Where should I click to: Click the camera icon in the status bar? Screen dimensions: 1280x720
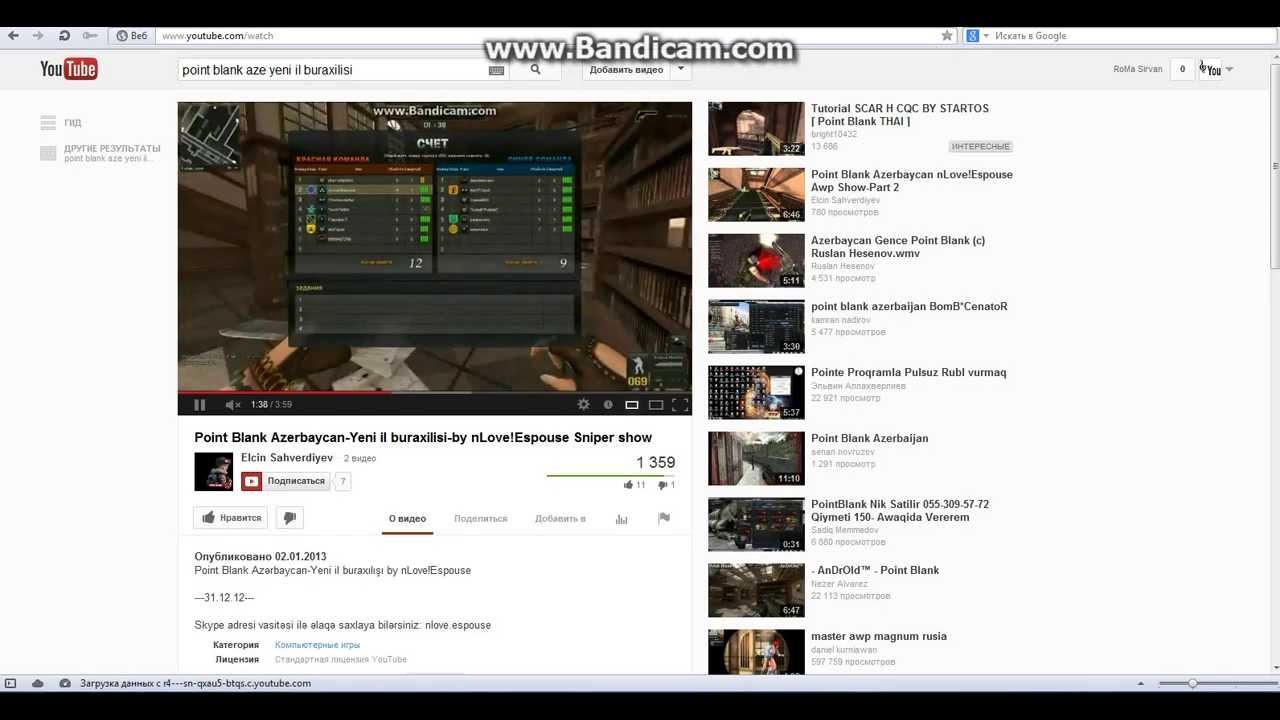(65, 684)
